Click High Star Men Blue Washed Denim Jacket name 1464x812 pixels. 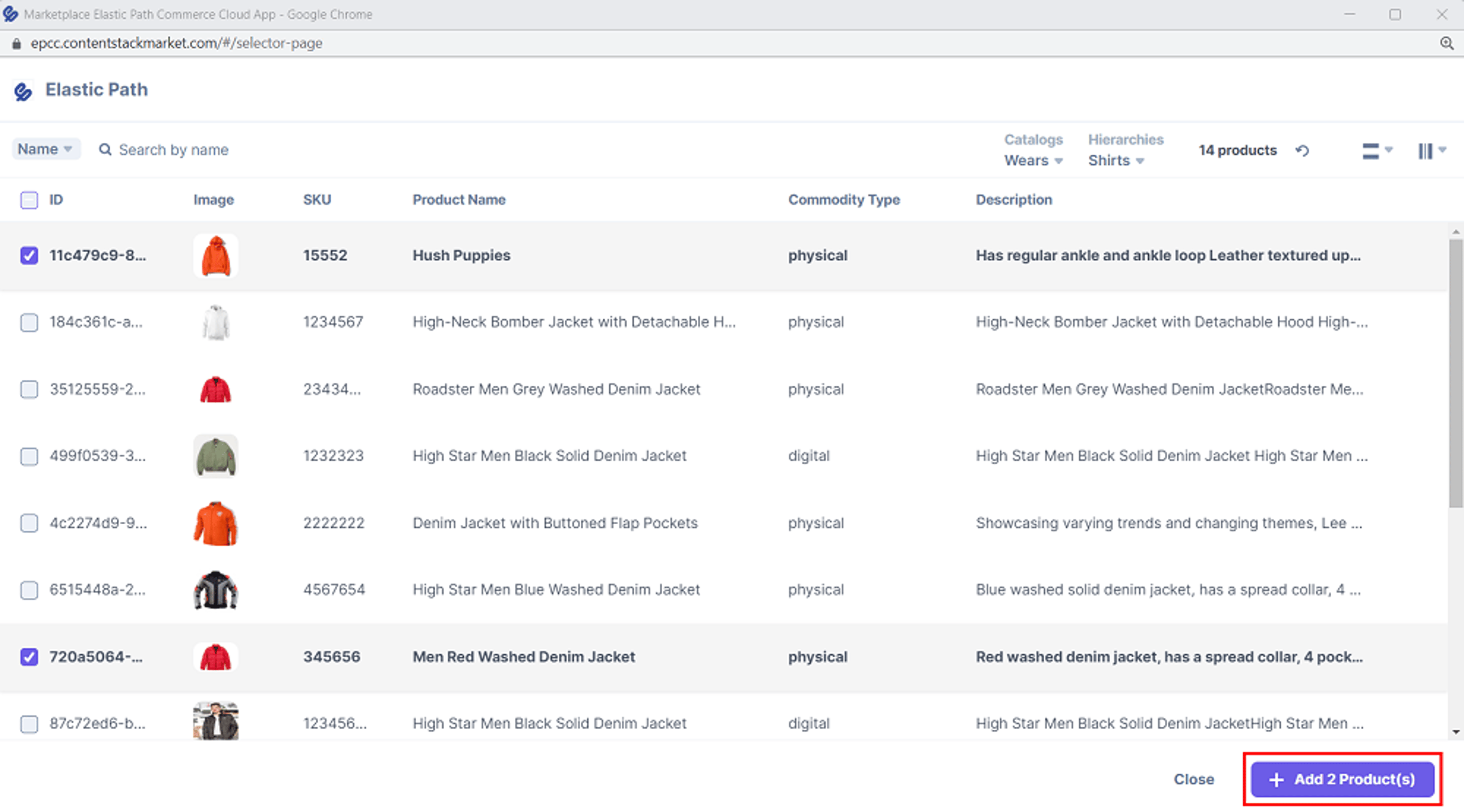(556, 590)
